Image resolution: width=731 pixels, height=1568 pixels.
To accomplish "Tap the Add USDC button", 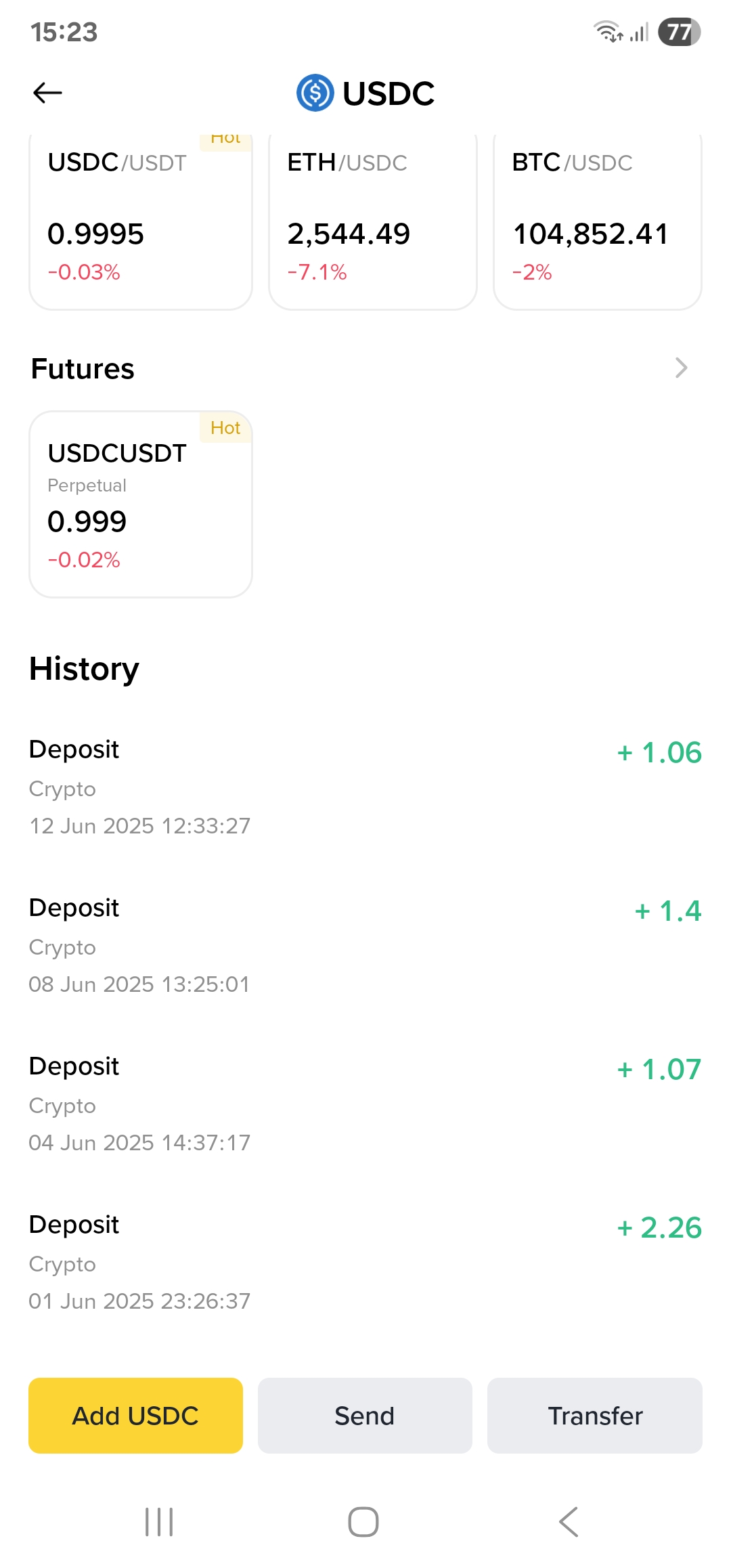I will coord(135,1416).
